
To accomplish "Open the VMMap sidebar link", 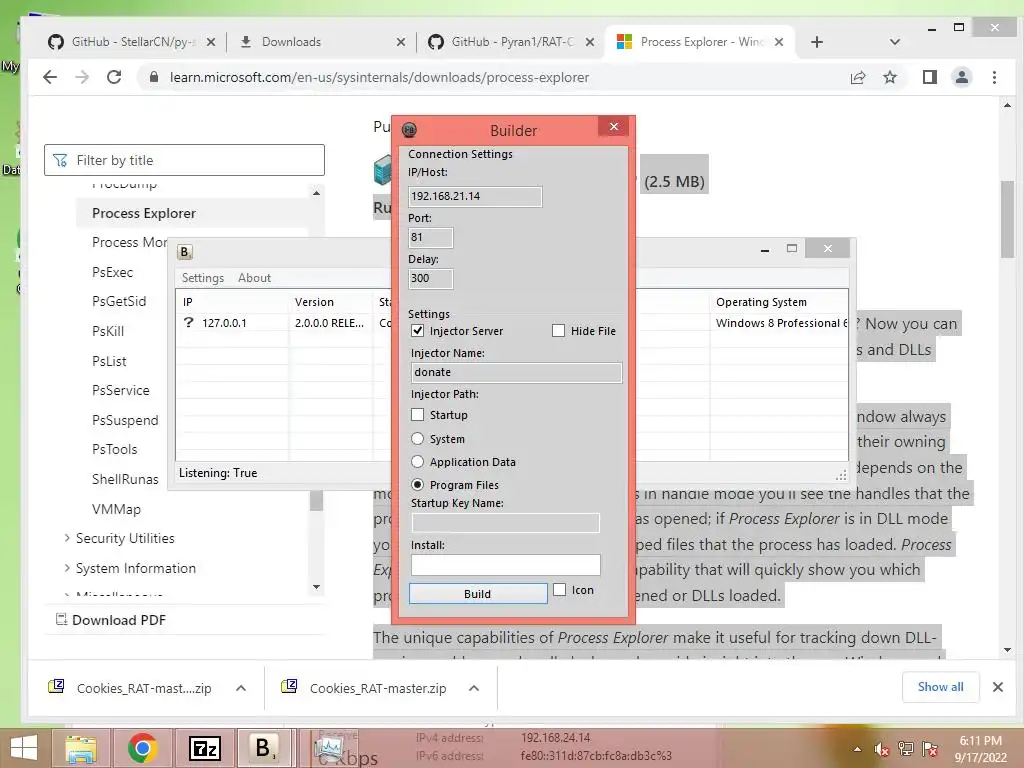I will click(116, 509).
